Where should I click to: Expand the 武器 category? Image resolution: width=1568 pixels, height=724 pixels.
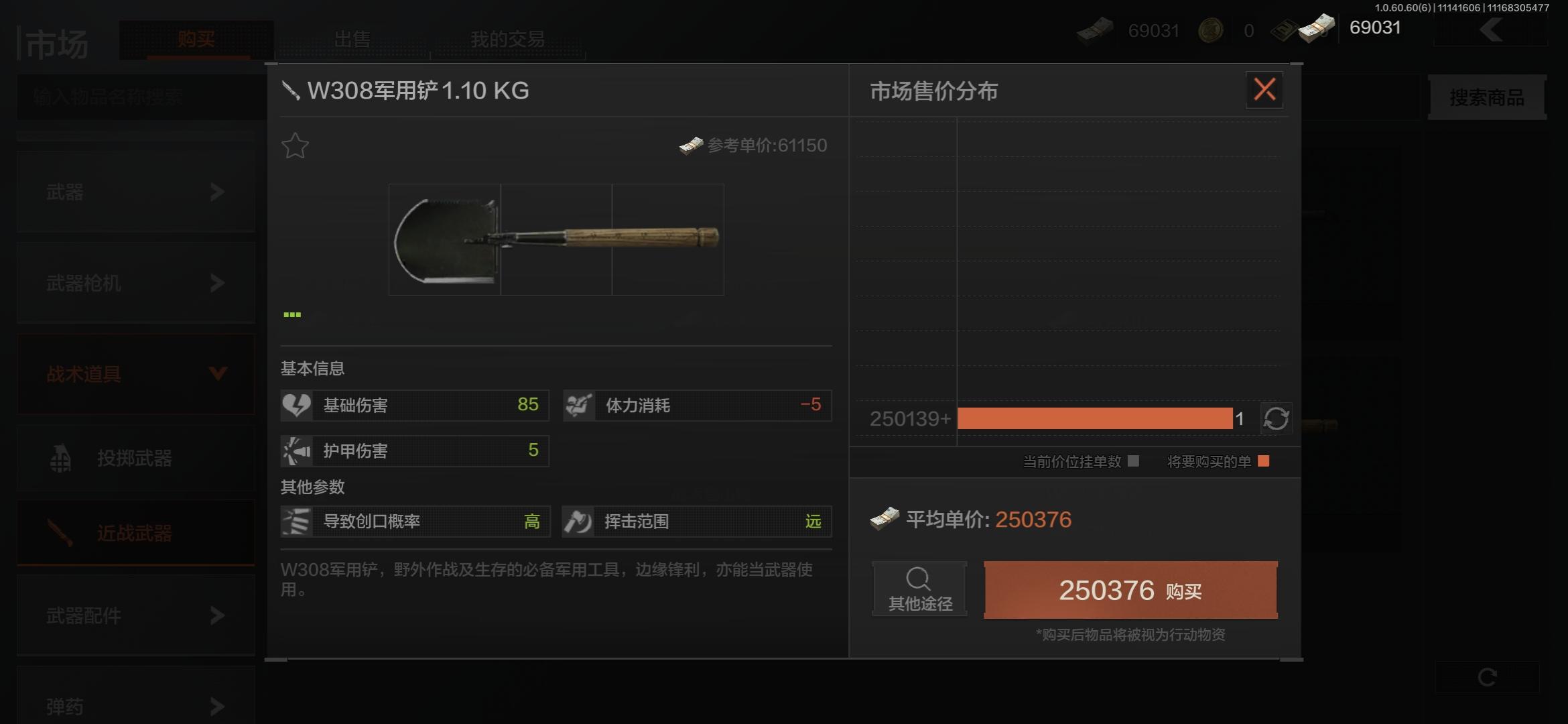pyautogui.click(x=136, y=192)
